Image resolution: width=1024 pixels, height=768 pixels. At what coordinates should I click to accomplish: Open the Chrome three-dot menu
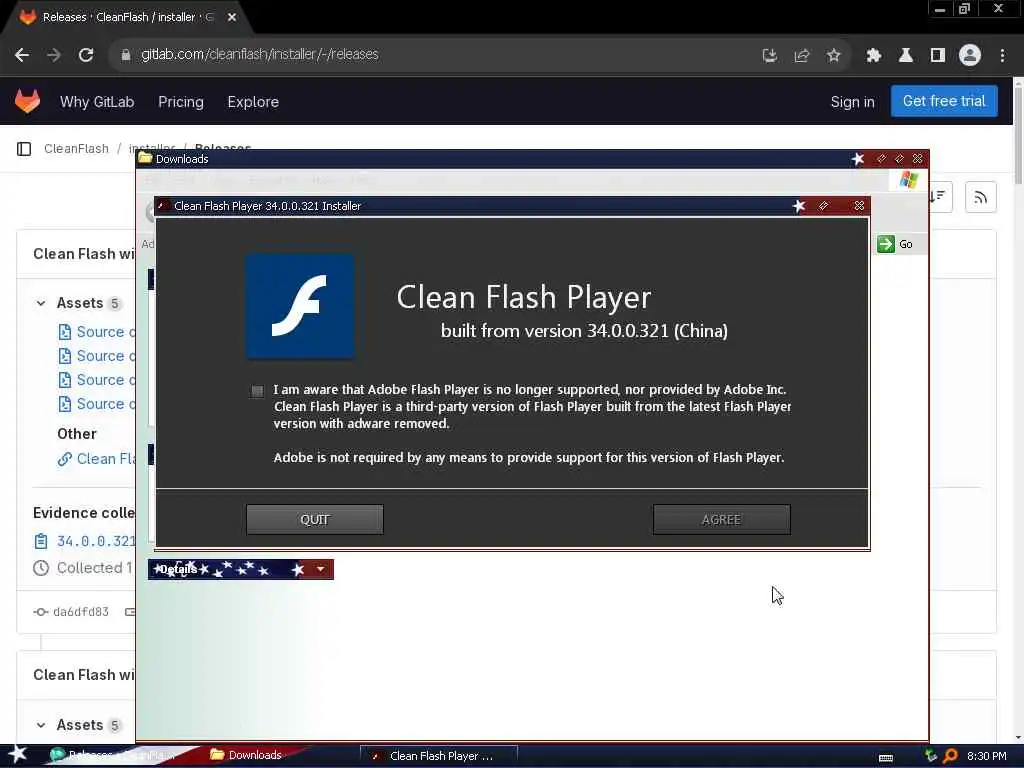coord(1002,56)
